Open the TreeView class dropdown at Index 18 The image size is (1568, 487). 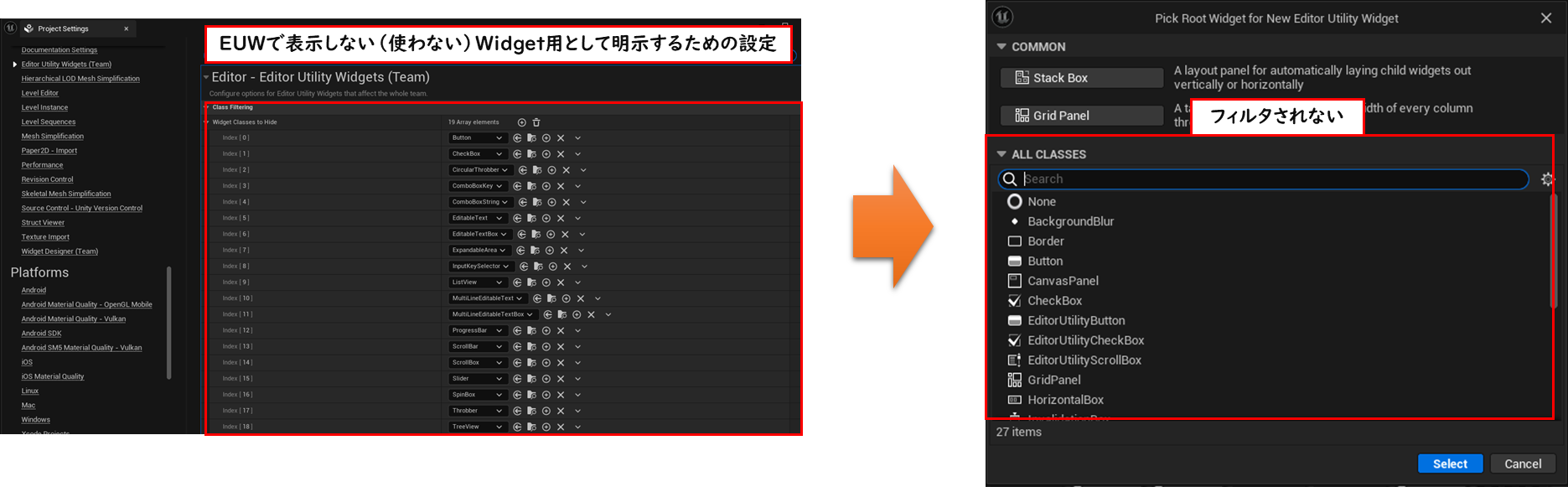[x=476, y=427]
